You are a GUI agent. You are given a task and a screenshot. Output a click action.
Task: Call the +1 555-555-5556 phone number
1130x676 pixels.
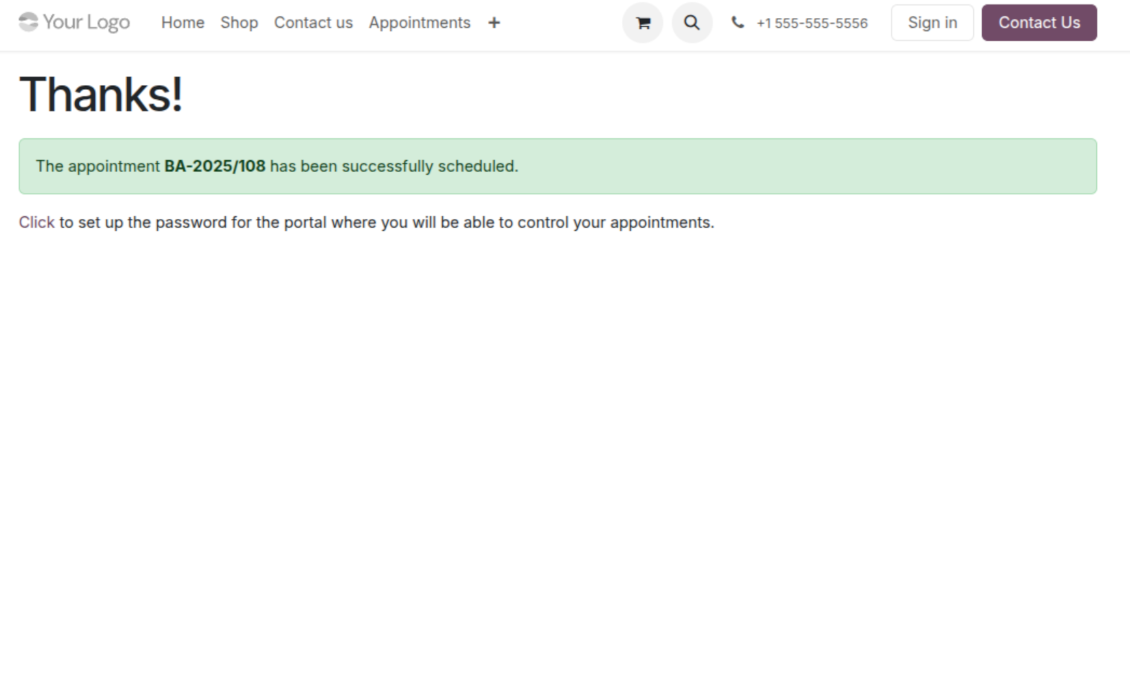(812, 23)
